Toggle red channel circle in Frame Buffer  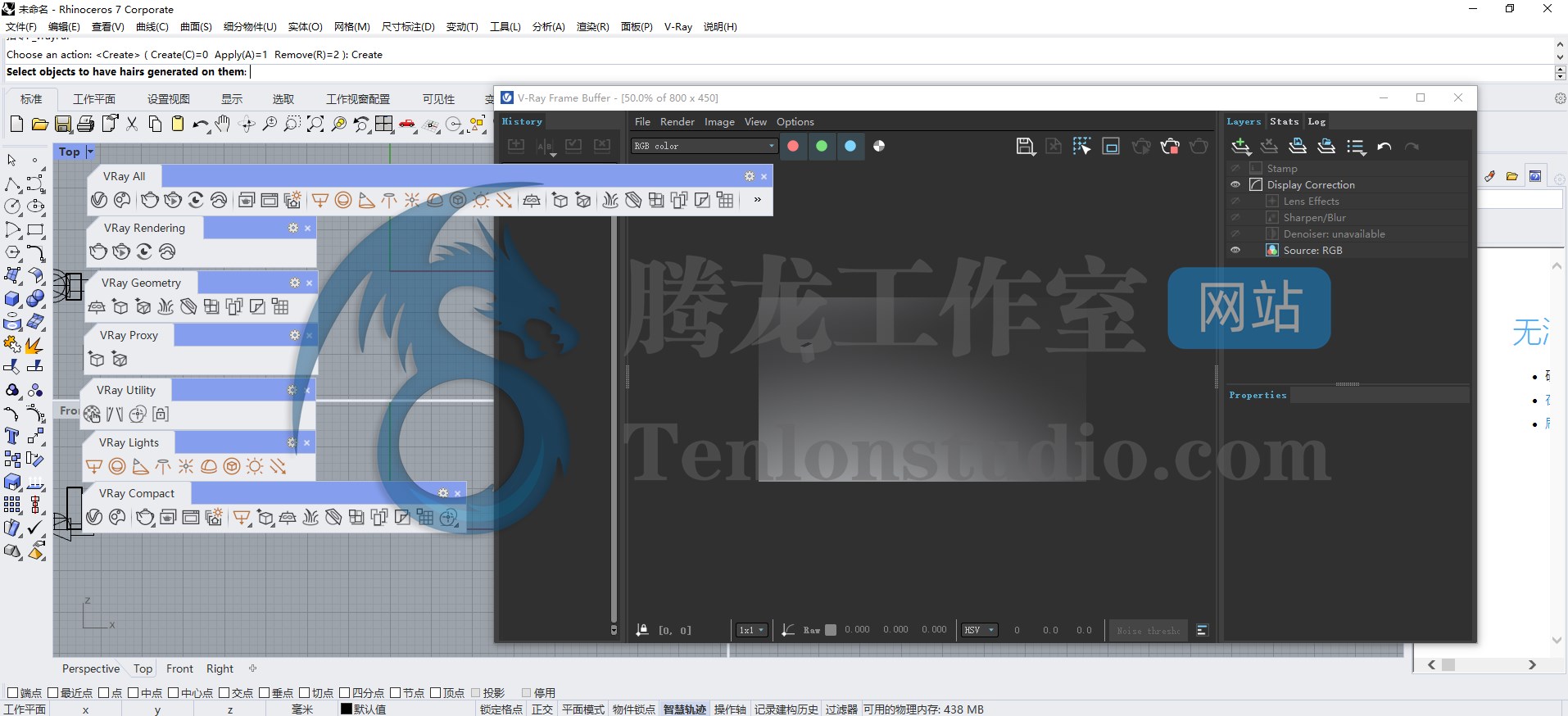point(793,146)
